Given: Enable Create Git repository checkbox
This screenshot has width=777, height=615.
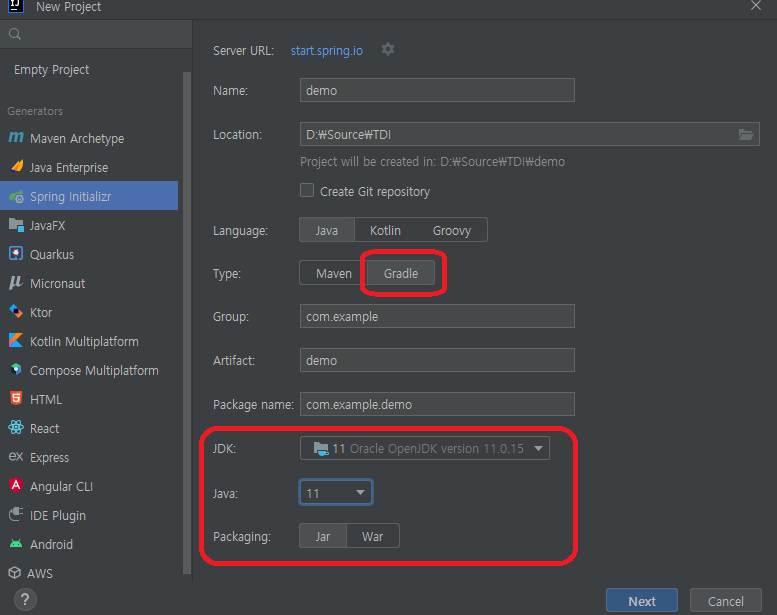Looking at the screenshot, I should (307, 190).
